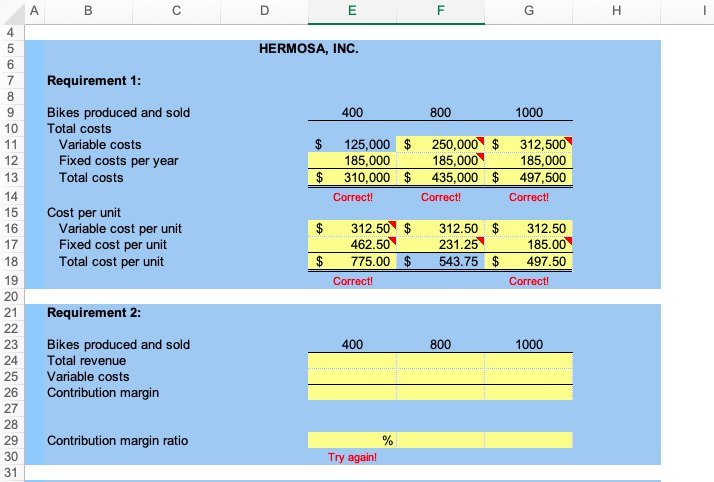Select the Requirement 1: heading
Image resolution: width=714 pixels, height=482 pixels.
coord(94,81)
